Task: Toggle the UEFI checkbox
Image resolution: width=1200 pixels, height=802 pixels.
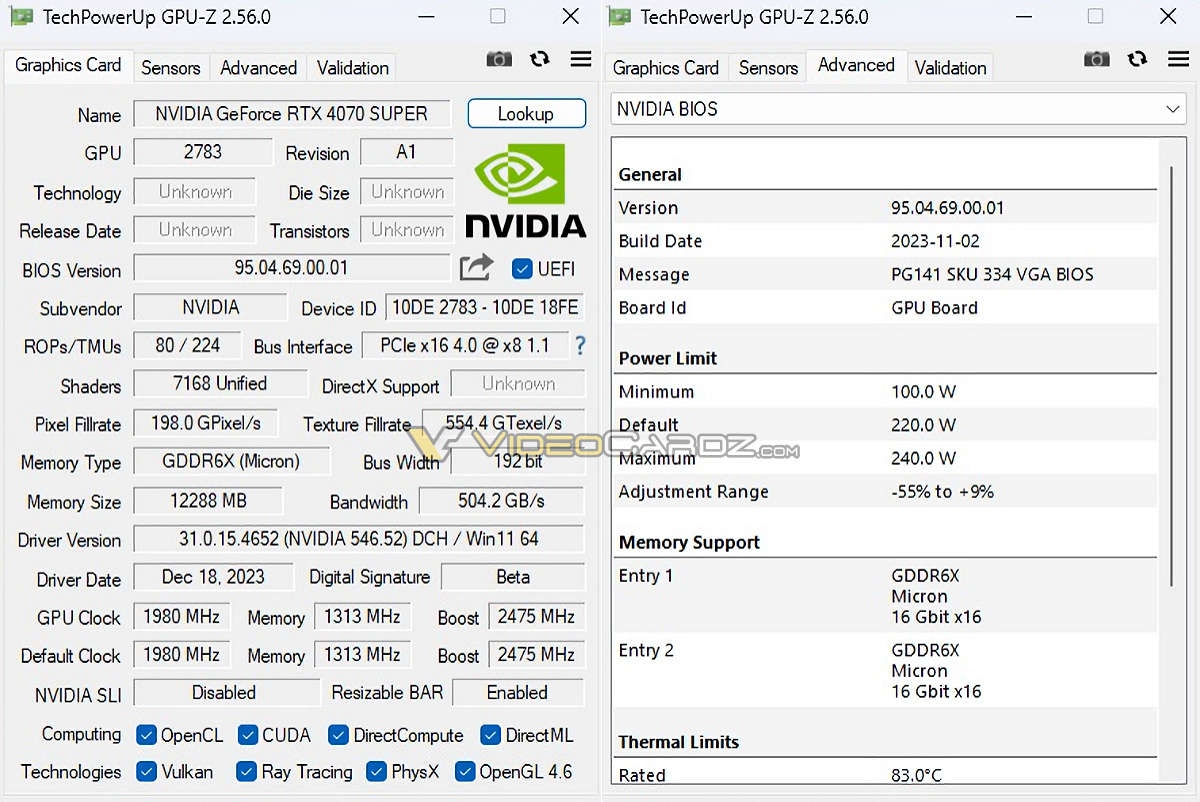Action: [522, 269]
